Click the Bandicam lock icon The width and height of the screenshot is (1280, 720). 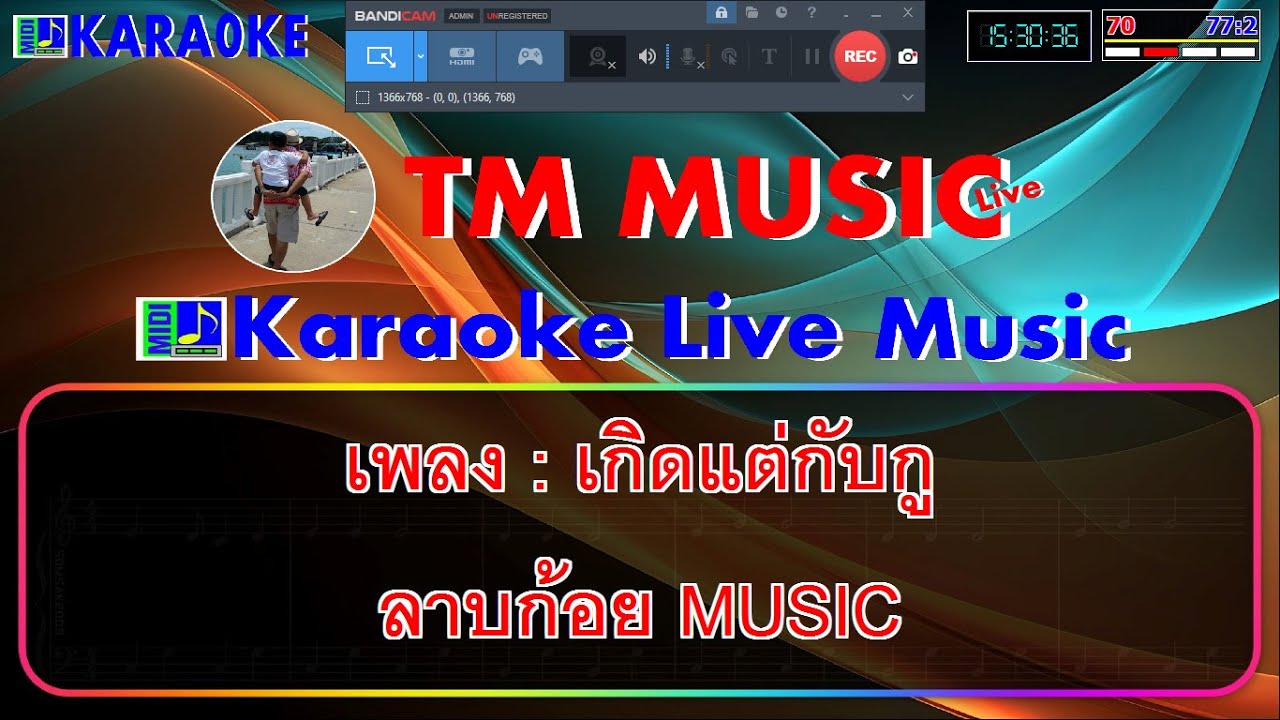[720, 13]
